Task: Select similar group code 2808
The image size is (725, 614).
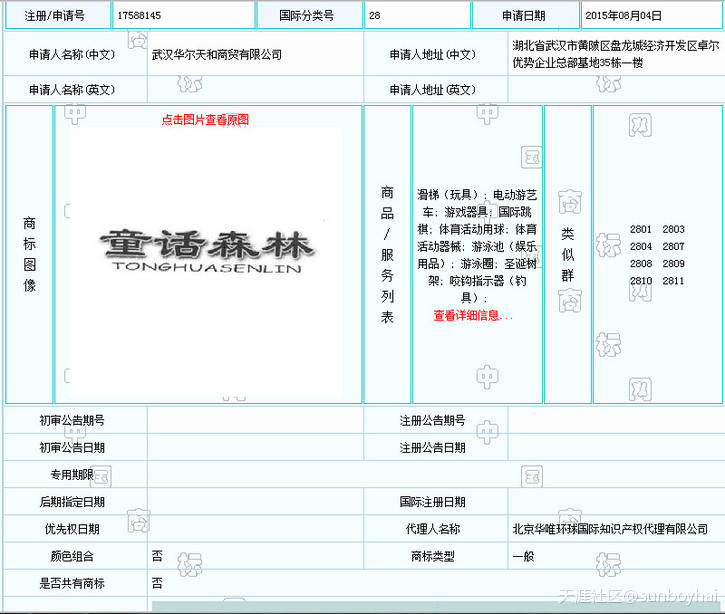Action: pos(640,263)
